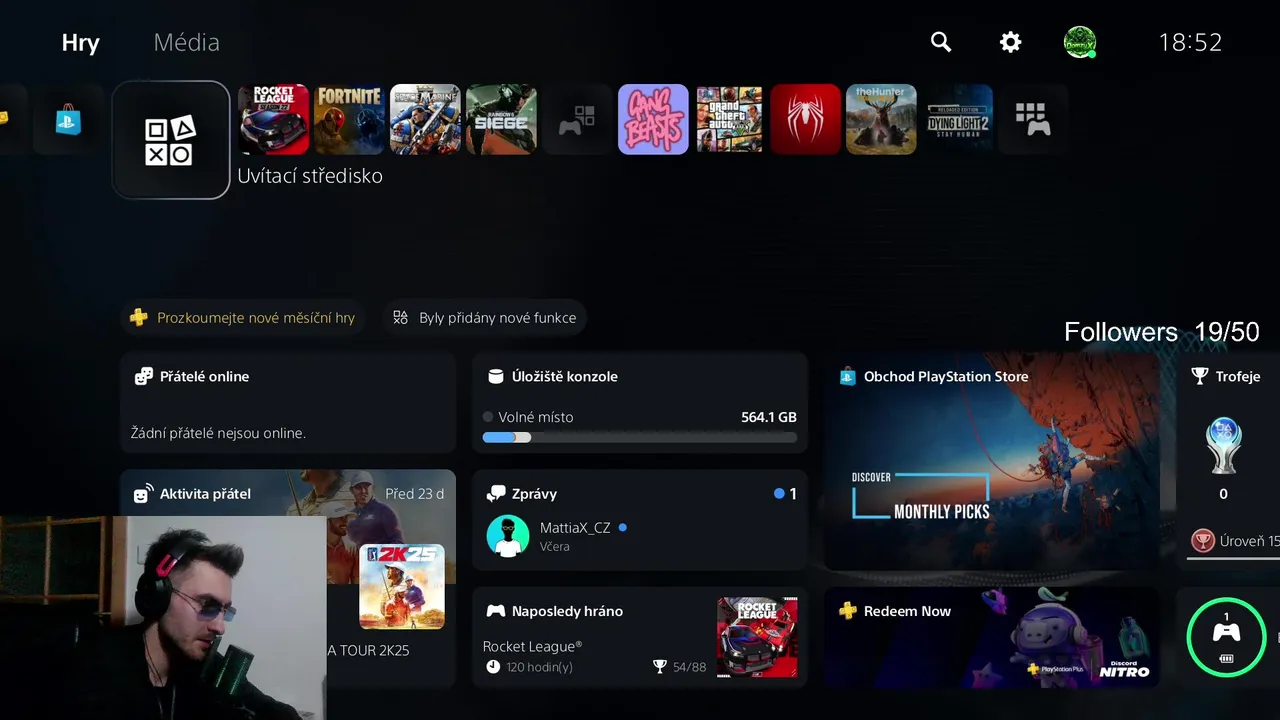This screenshot has width=1280, height=720.
Task: Open the search magnifier icon
Action: pos(941,42)
